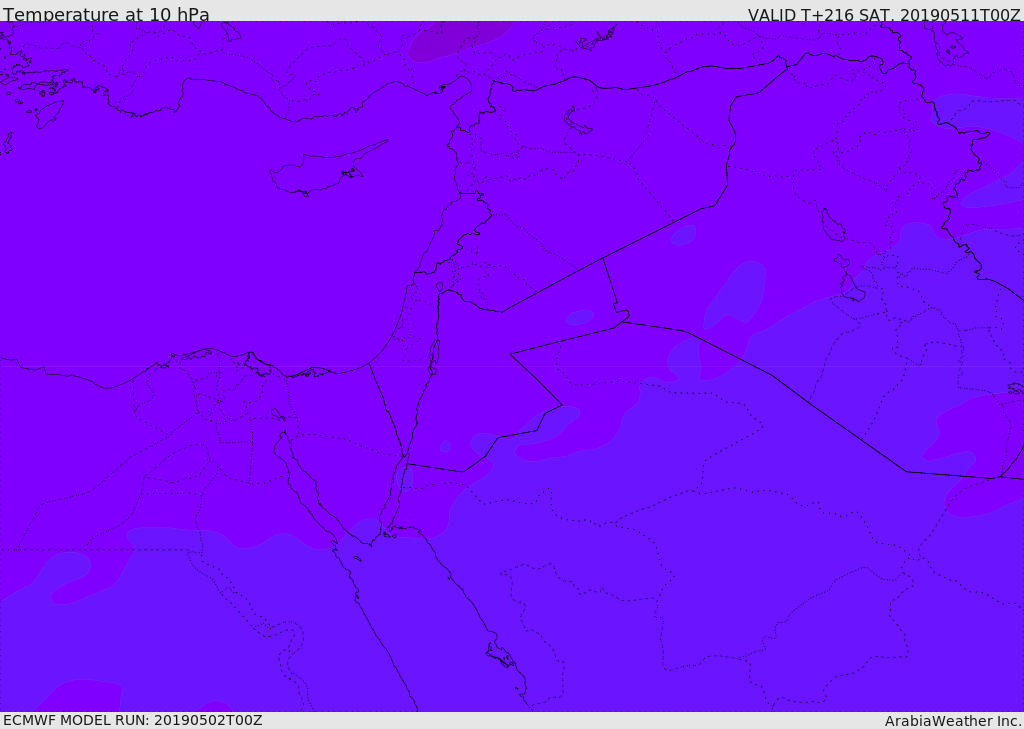Click the 'ECMWF MODEL RUN: 20190502T00Z' text
The width and height of the screenshot is (1024, 729).
(133, 720)
